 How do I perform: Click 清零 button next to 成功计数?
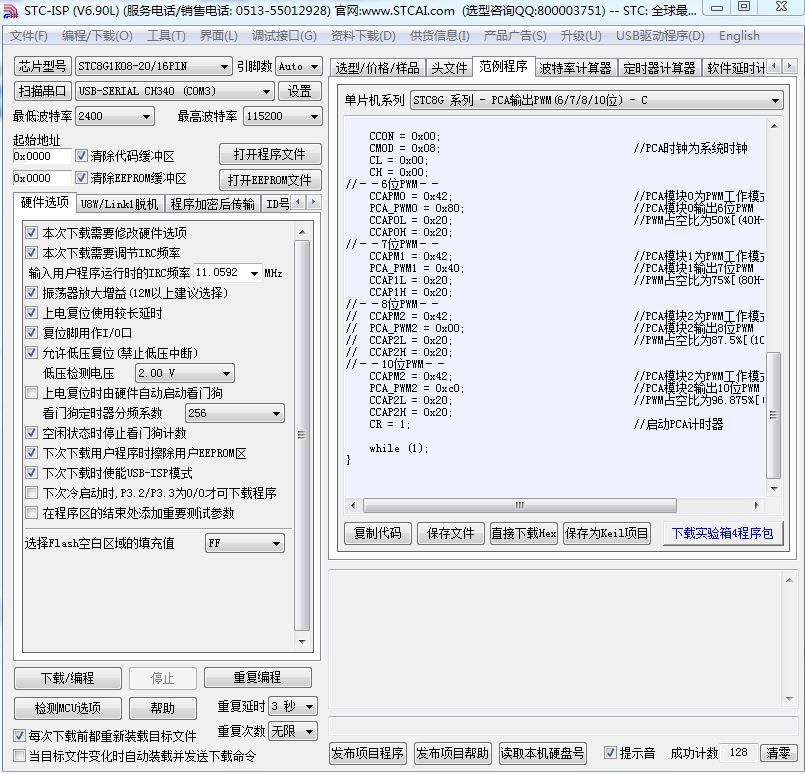[x=778, y=752]
